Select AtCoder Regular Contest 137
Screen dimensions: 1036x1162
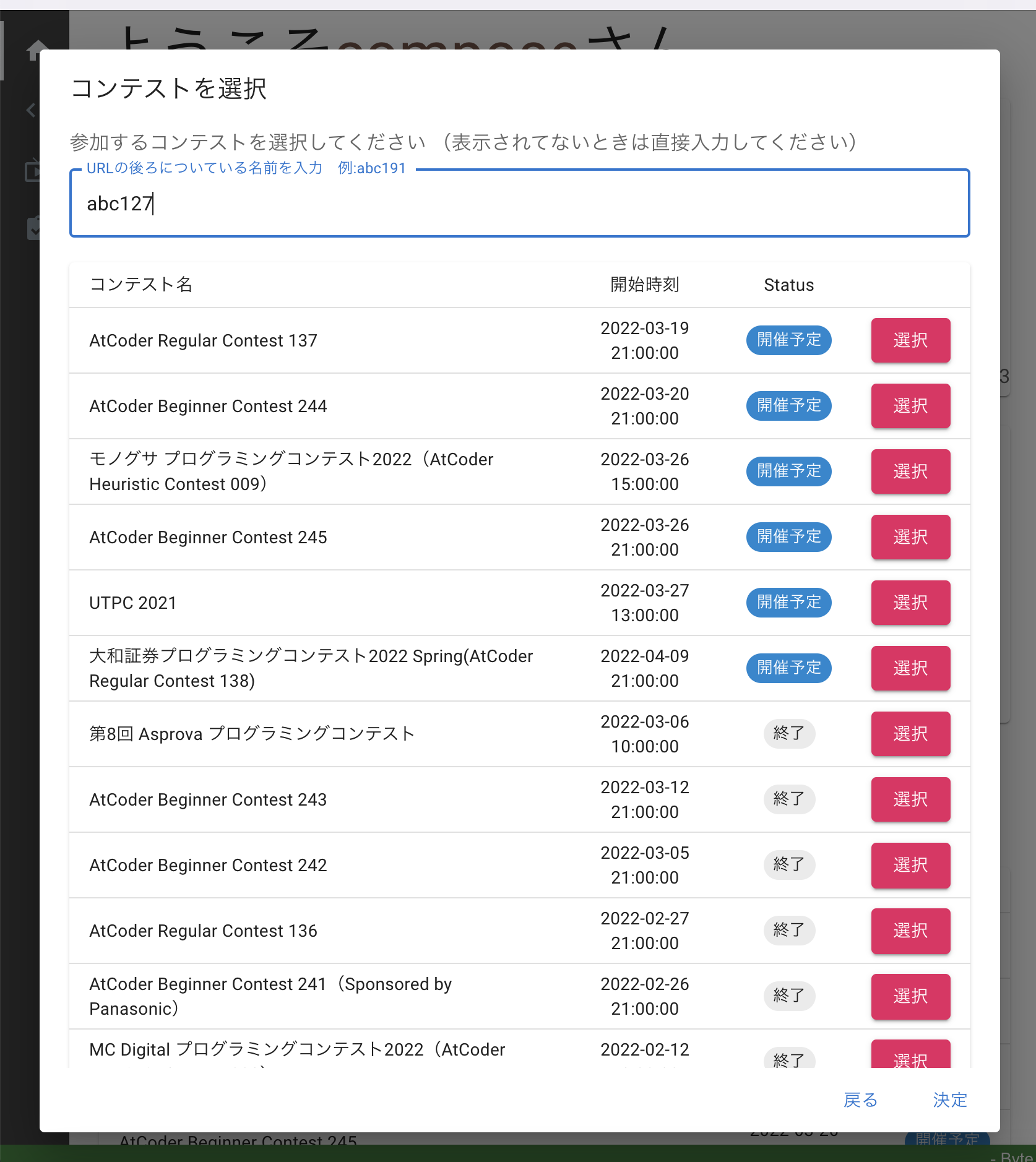(x=910, y=340)
